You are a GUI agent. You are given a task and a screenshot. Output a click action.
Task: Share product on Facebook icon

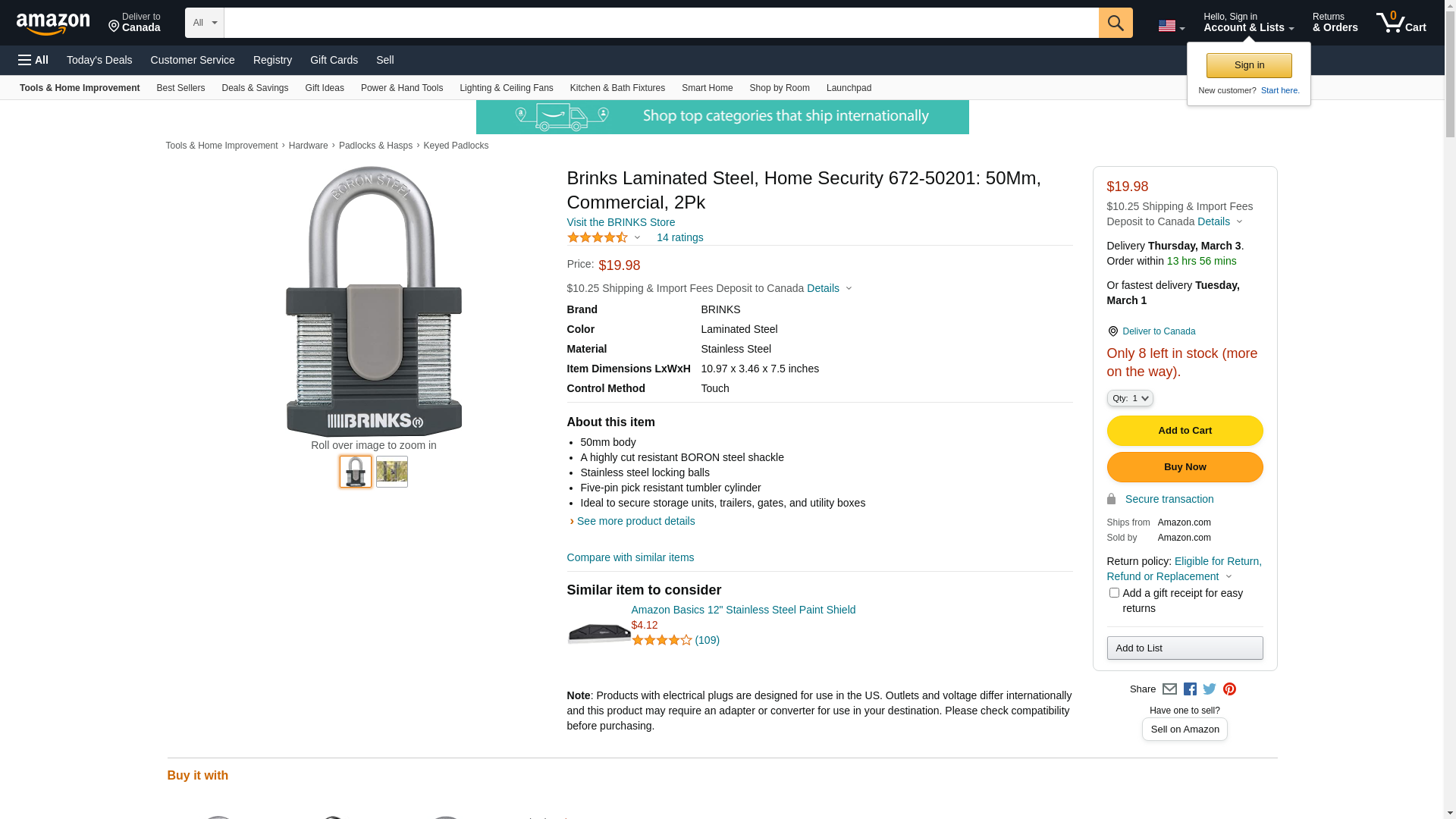1190,689
